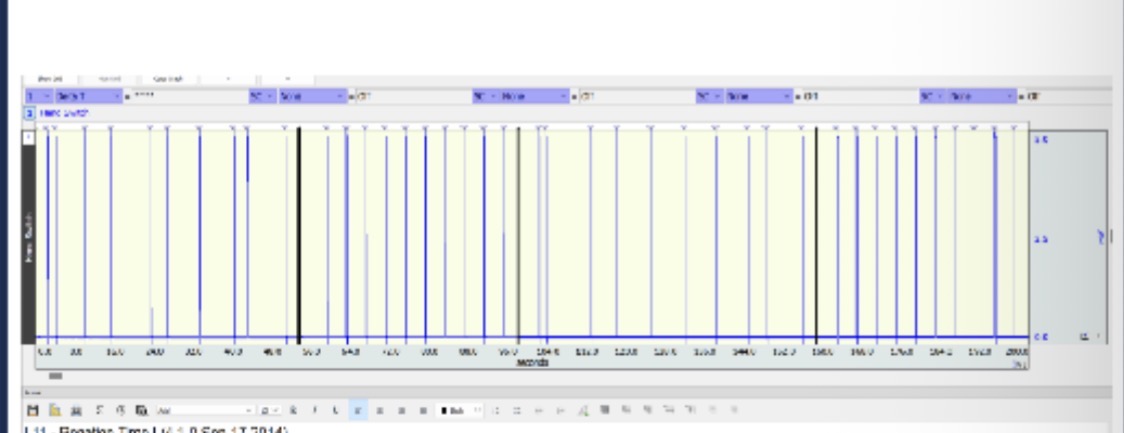Click the horizontal scrollbar thumb below the time axis
Viewport: 1124px width, 433px height.
[55, 377]
